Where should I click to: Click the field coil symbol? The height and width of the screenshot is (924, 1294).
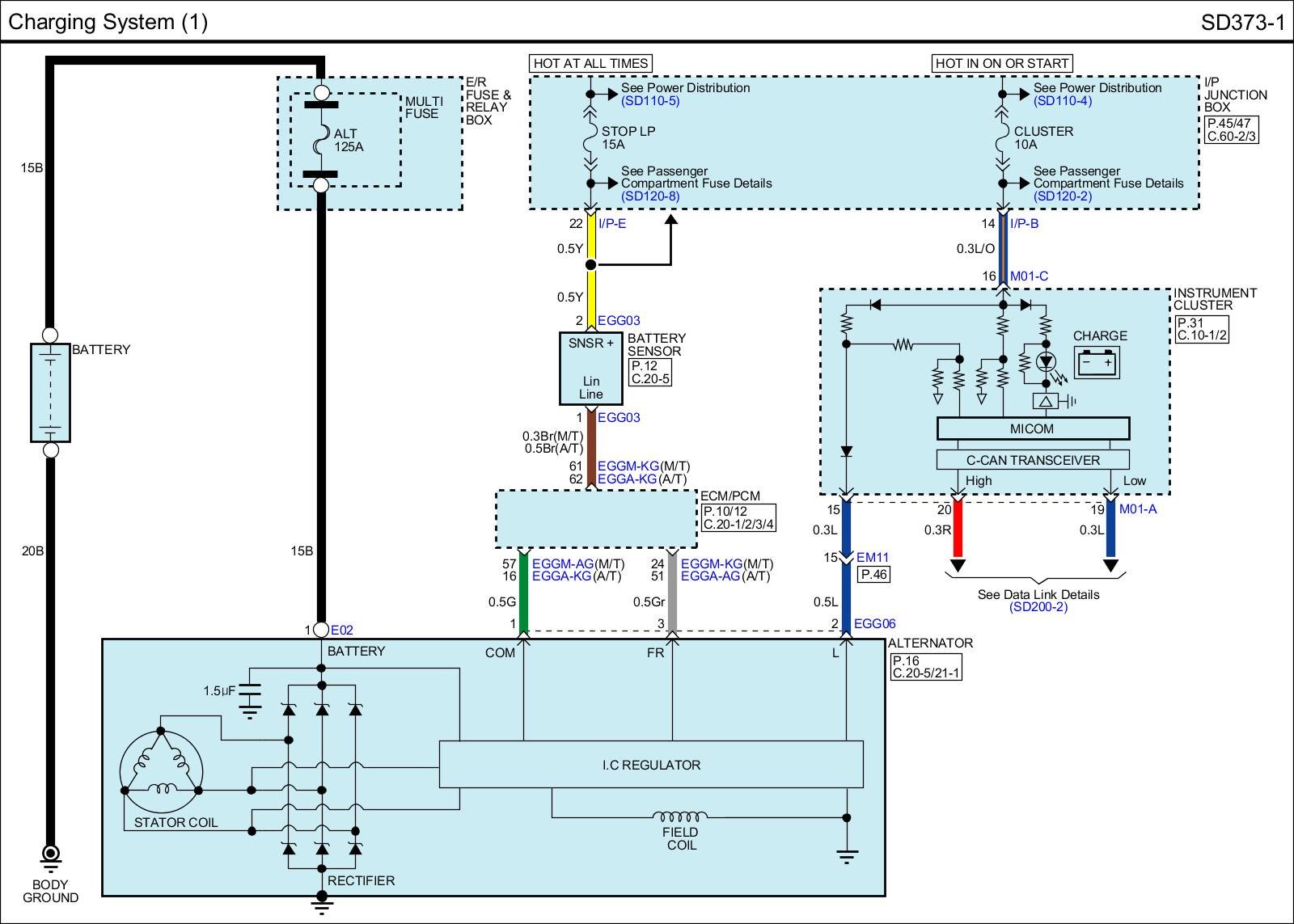click(x=679, y=816)
